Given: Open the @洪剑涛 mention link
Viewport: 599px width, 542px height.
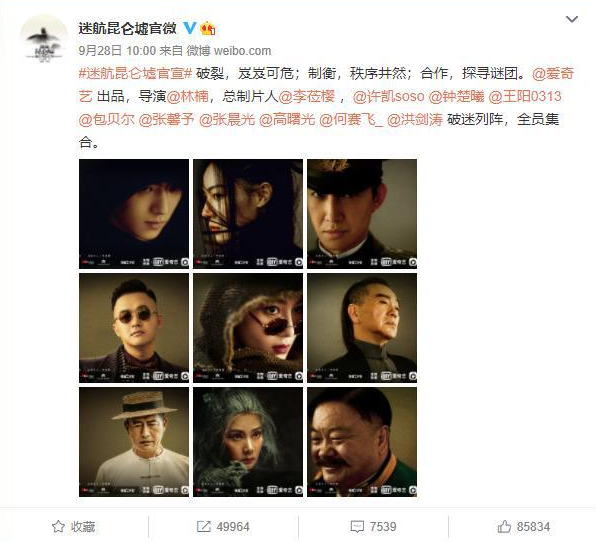Looking at the screenshot, I should (415, 120).
